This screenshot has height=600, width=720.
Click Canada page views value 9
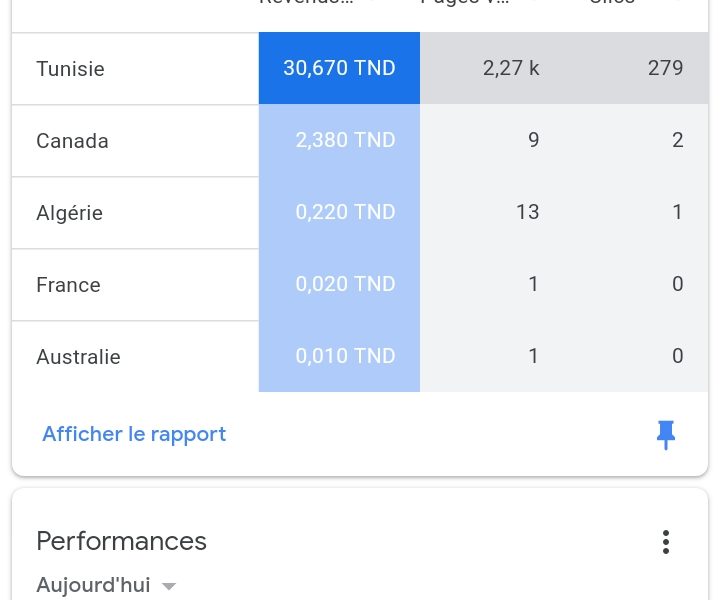click(534, 140)
